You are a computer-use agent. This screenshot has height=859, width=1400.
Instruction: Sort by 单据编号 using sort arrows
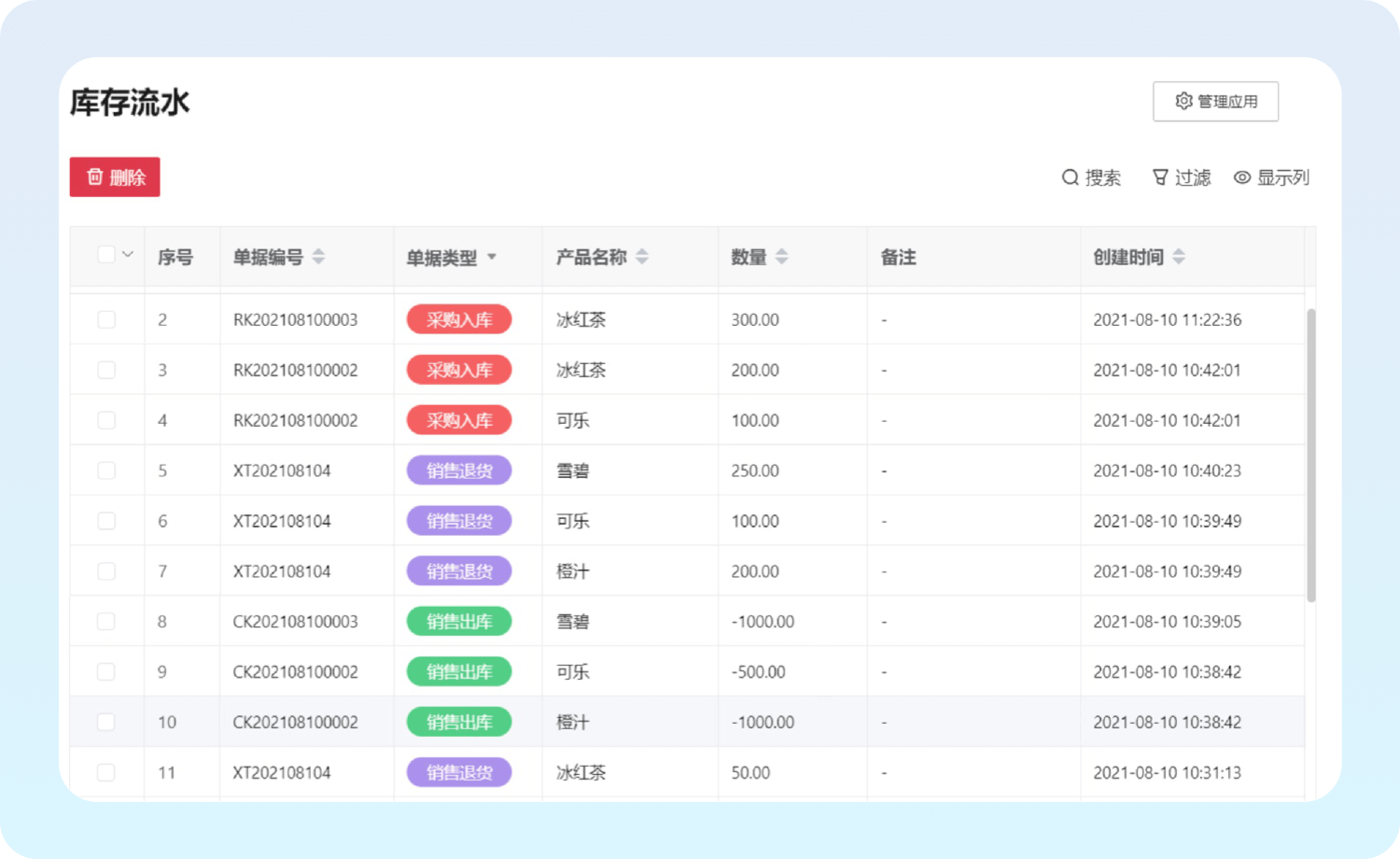(318, 257)
